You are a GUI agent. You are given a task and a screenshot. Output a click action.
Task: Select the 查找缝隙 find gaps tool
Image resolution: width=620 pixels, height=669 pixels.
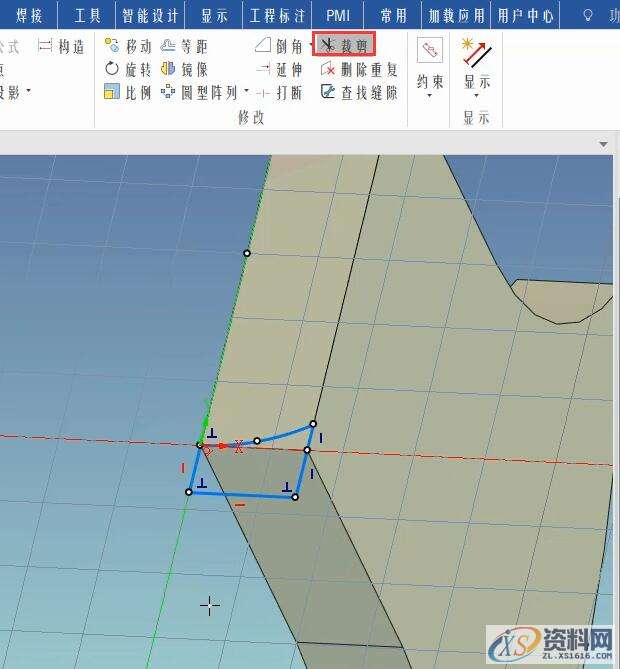(359, 92)
